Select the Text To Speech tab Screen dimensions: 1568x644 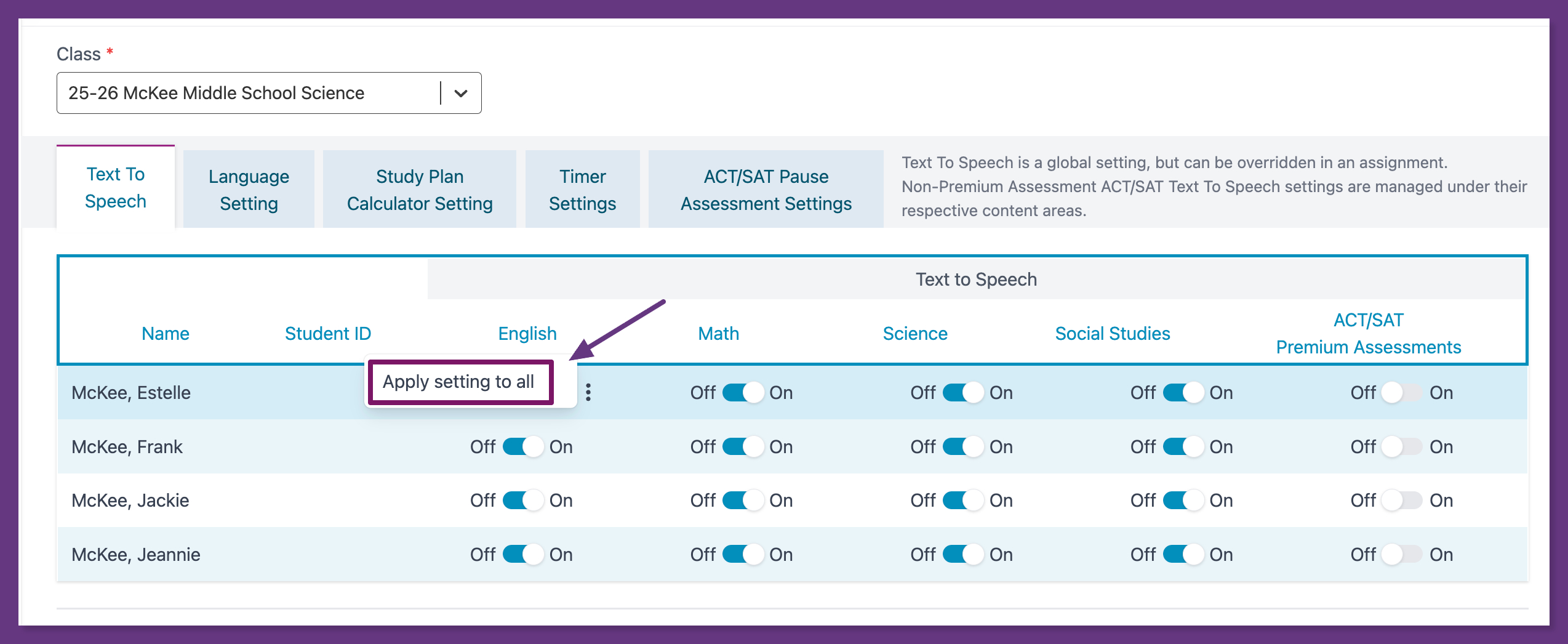[116, 188]
